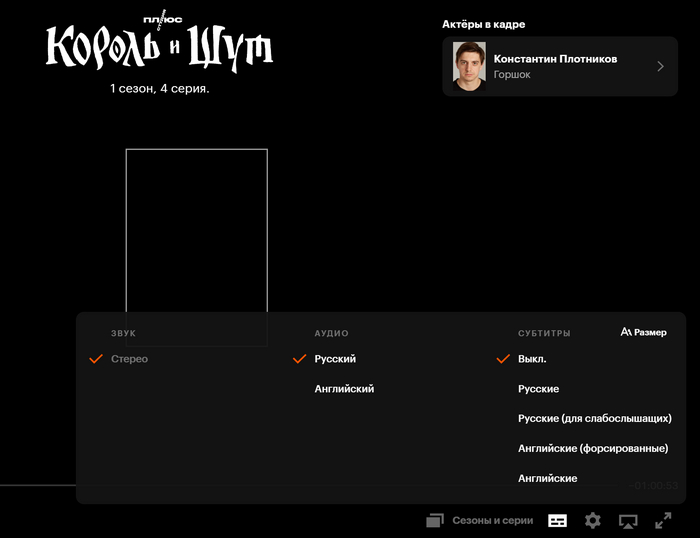Start AirPlay casting from the player
Screen dimensions: 700x538
(x=628, y=521)
